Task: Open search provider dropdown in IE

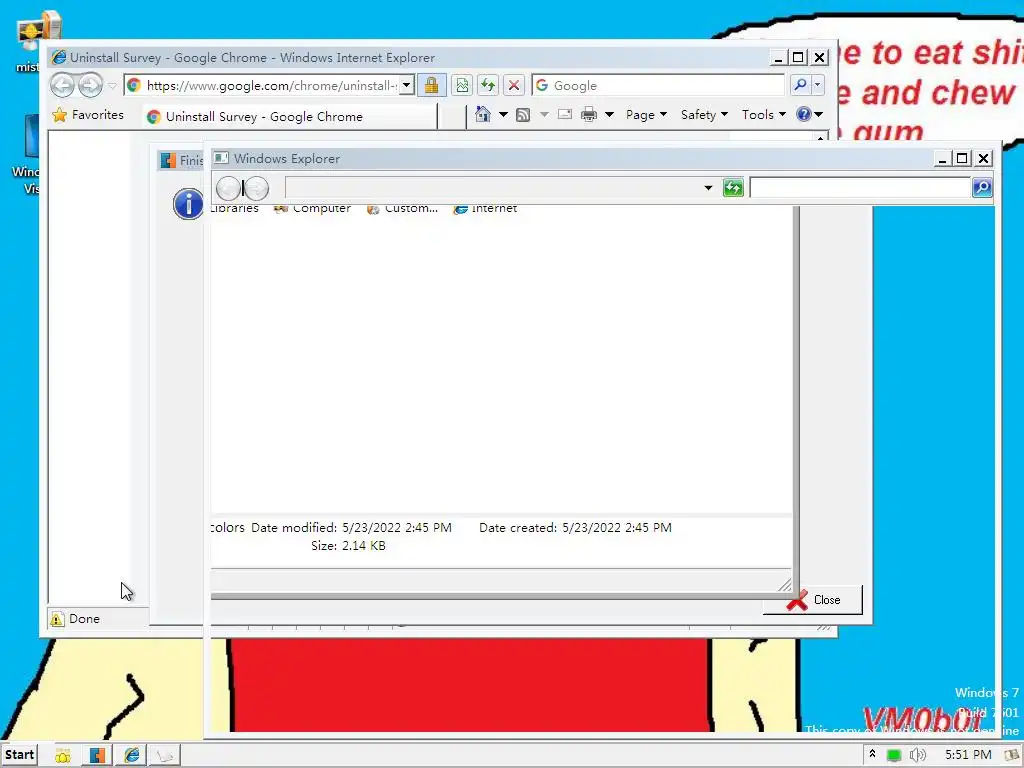Action: (x=817, y=85)
